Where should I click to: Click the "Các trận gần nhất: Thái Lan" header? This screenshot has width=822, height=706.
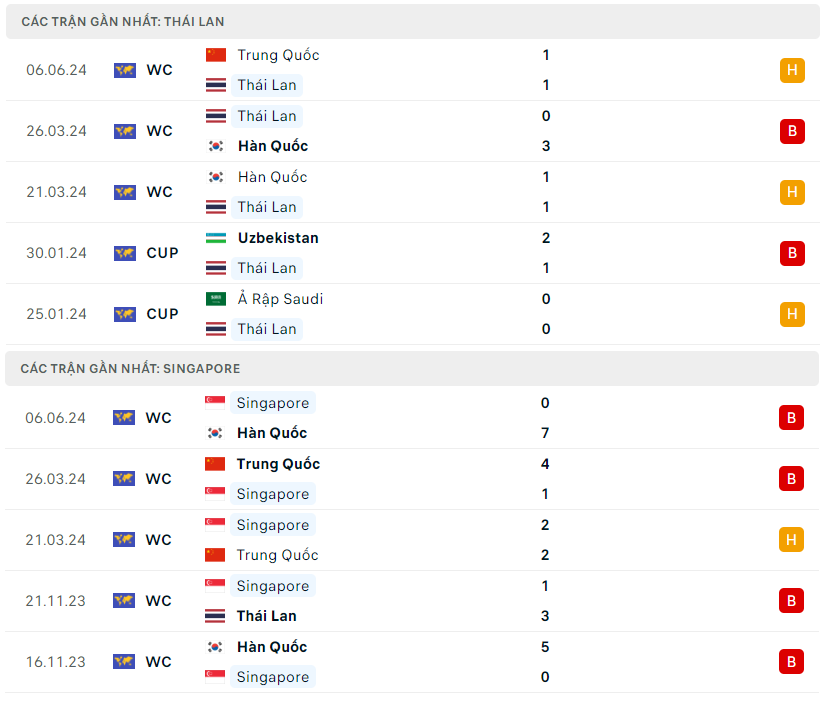point(123,21)
